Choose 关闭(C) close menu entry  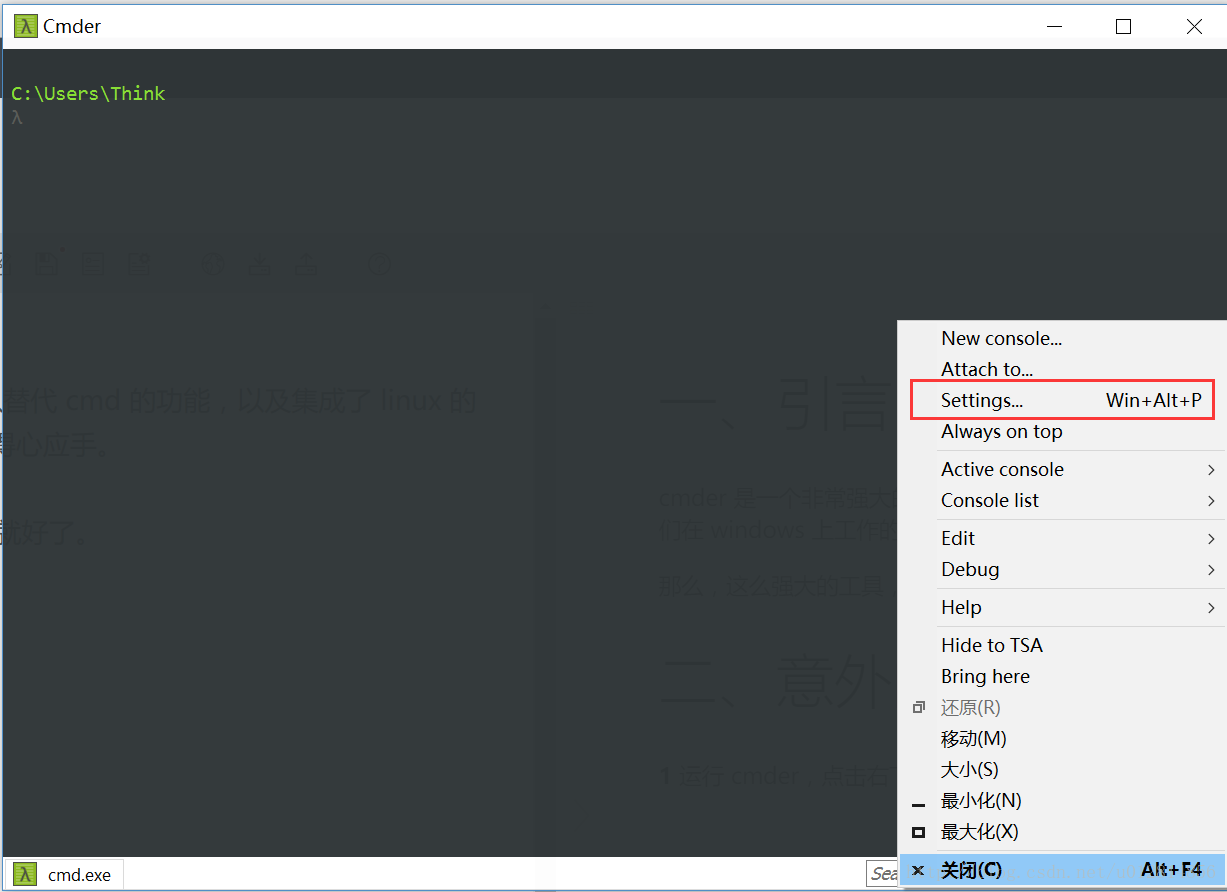(1062, 870)
